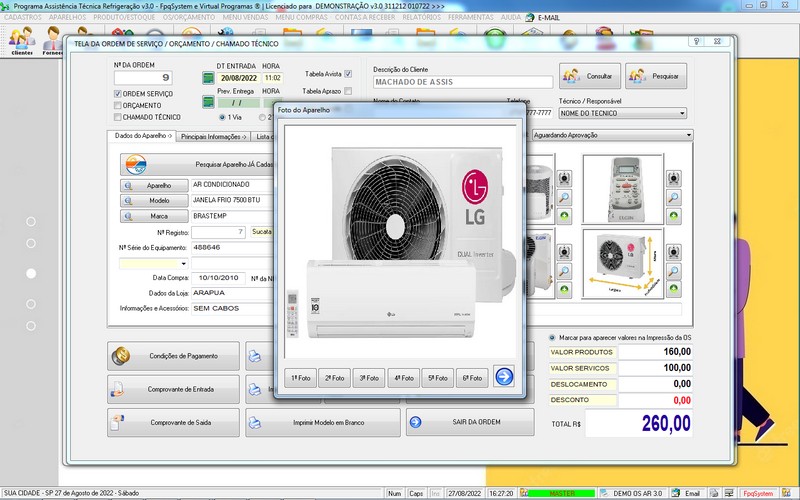Viewport: 800px width, 500px height.
Task: Open the FERRAMENTAS menu
Action: point(471,17)
